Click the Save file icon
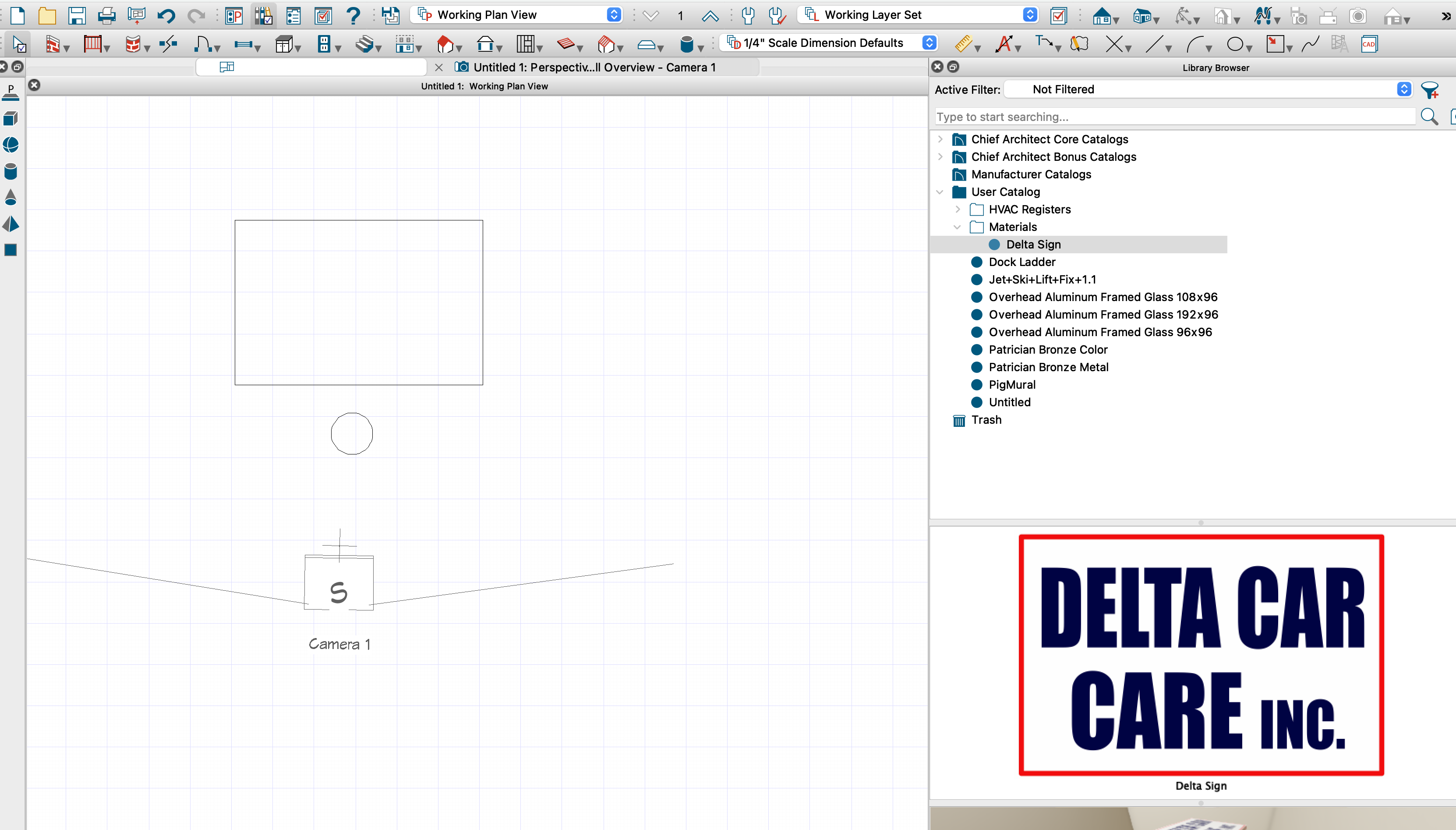The width and height of the screenshot is (1456, 830). [x=76, y=15]
